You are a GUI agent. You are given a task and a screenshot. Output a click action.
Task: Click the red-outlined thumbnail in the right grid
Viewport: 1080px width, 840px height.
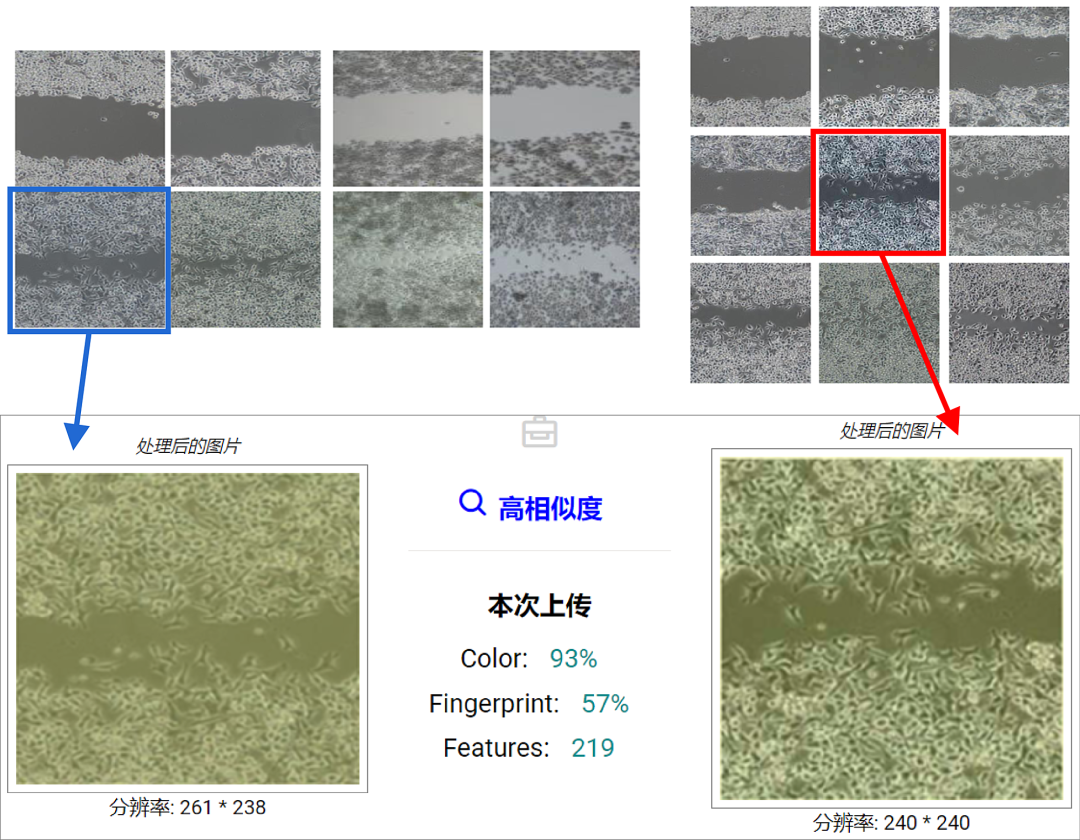click(x=878, y=190)
